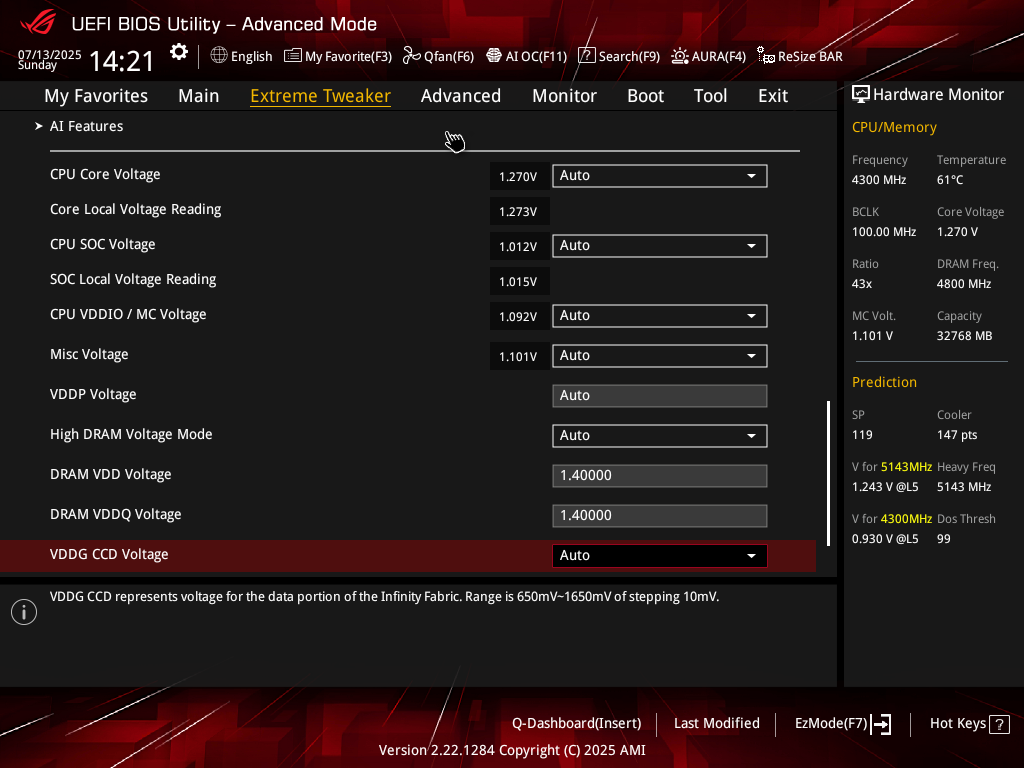Click Last Modified button
Image resolution: width=1024 pixels, height=768 pixels.
[716, 724]
